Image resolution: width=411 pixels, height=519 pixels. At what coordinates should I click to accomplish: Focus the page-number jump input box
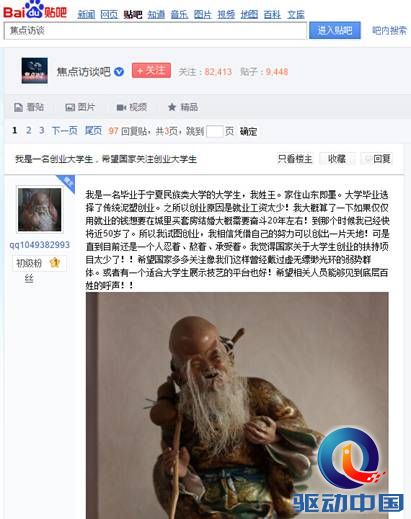(x=214, y=131)
